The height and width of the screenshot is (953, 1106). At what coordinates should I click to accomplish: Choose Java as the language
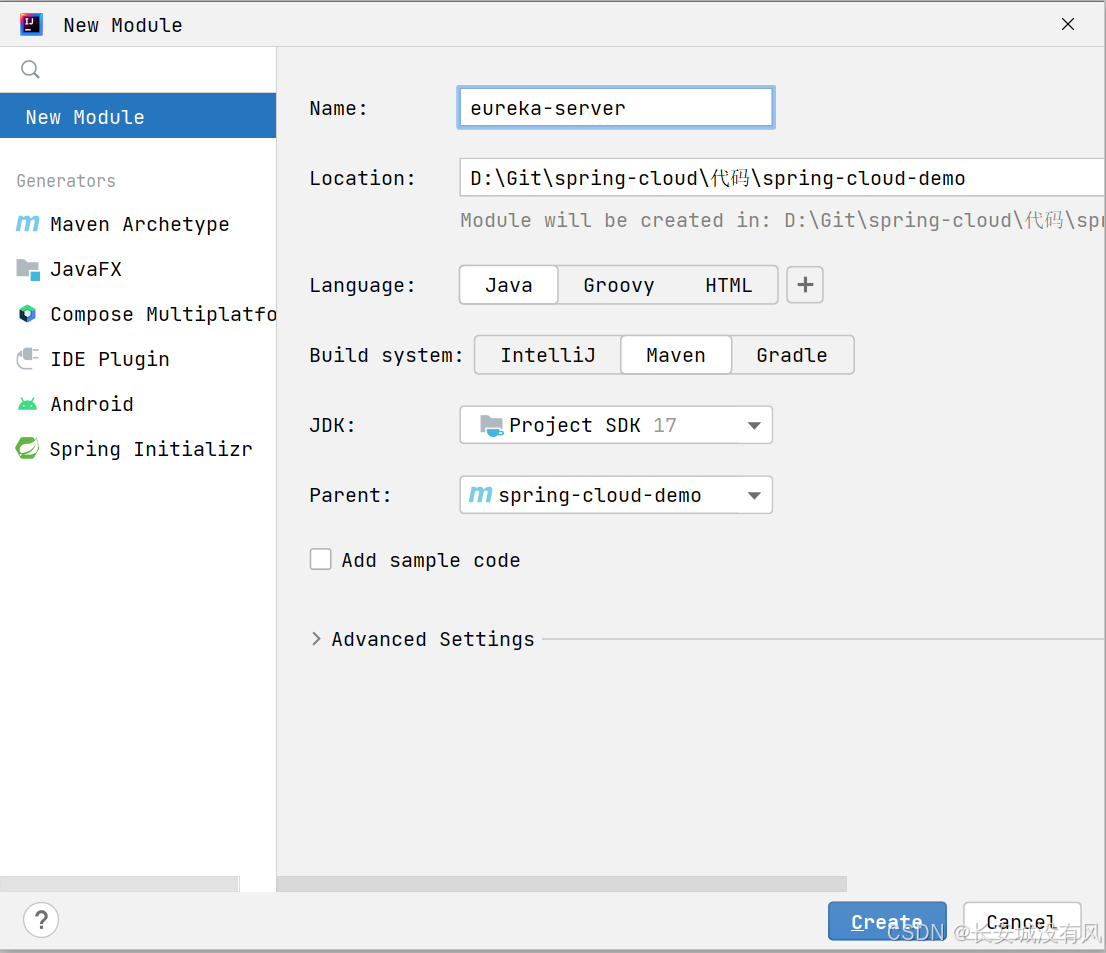click(509, 285)
